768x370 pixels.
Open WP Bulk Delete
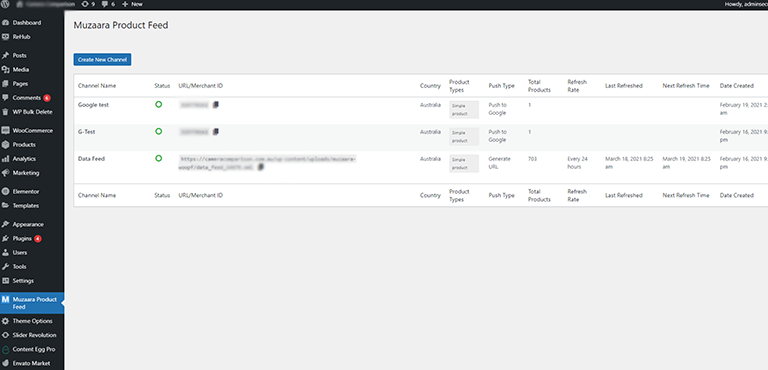(32, 112)
